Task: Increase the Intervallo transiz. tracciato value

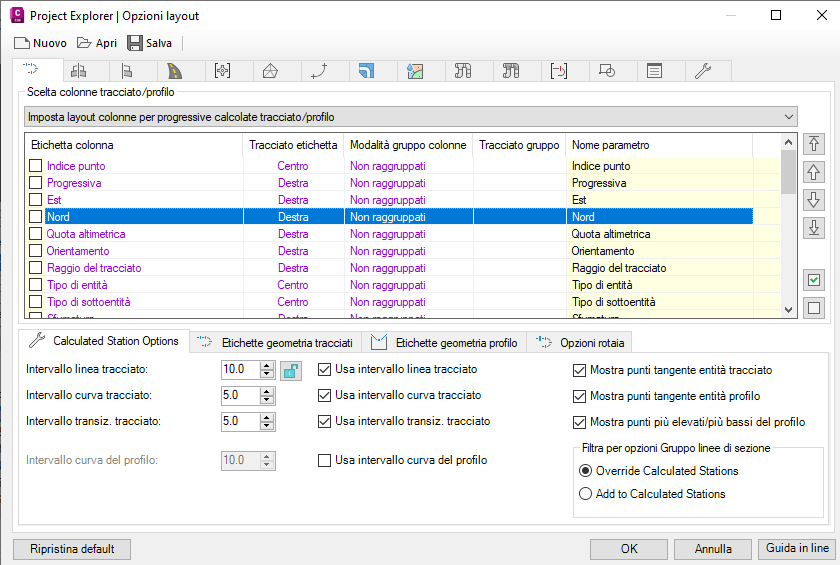Action: 267,417
